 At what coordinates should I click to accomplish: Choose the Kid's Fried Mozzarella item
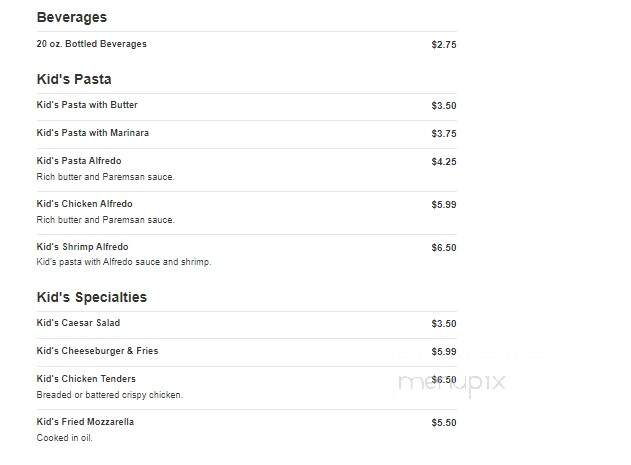point(85,422)
